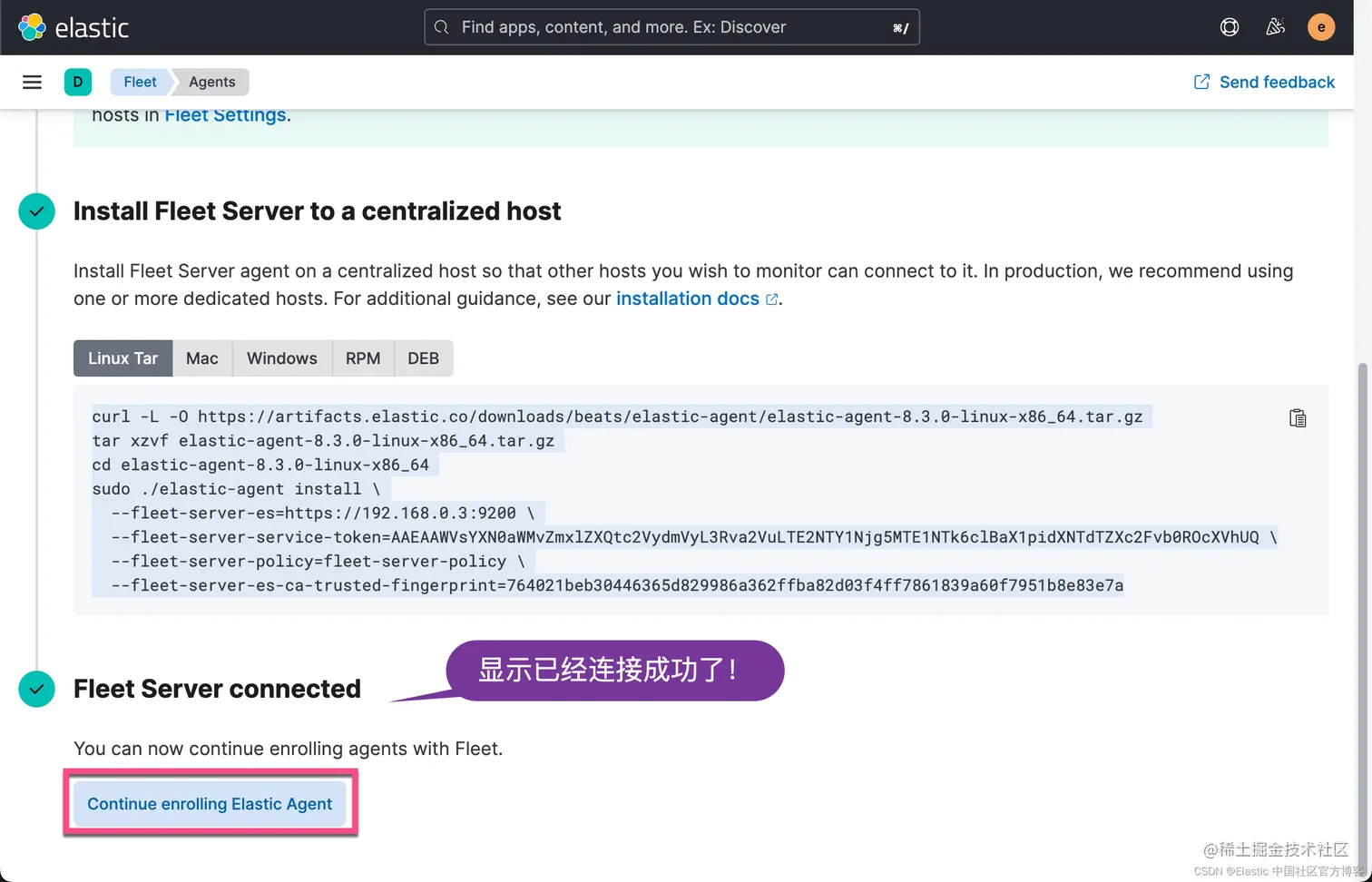Focus the global search field

click(671, 27)
